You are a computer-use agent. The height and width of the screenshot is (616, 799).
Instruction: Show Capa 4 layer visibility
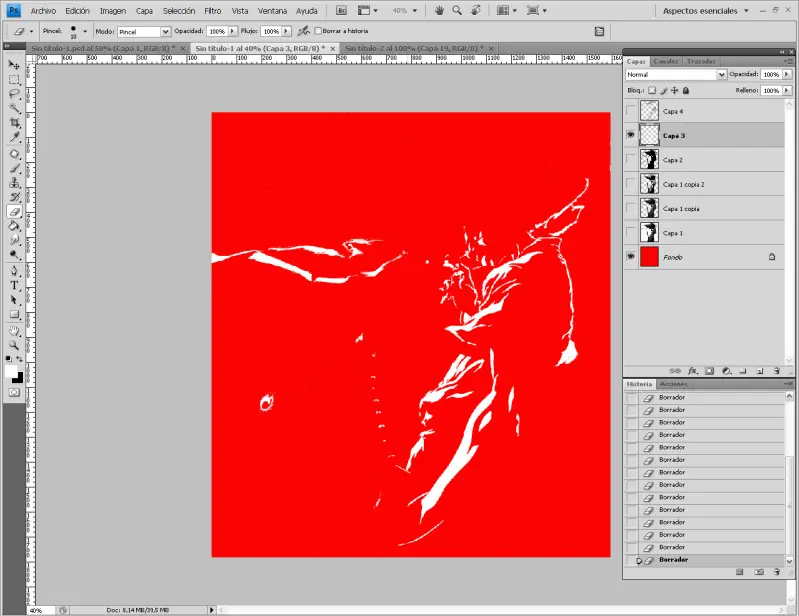click(x=631, y=111)
